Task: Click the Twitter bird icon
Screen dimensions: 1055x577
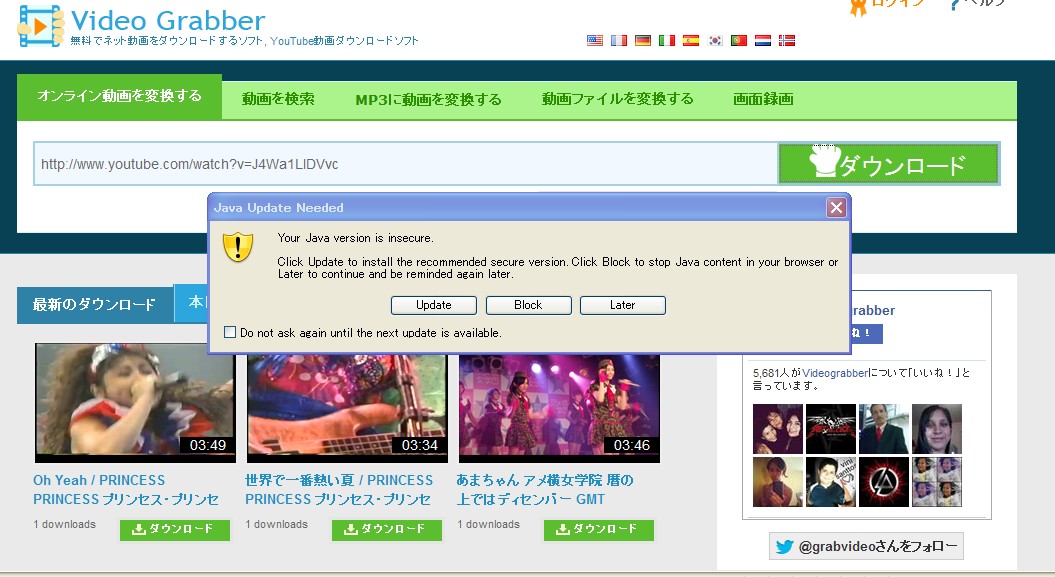Action: [x=785, y=547]
